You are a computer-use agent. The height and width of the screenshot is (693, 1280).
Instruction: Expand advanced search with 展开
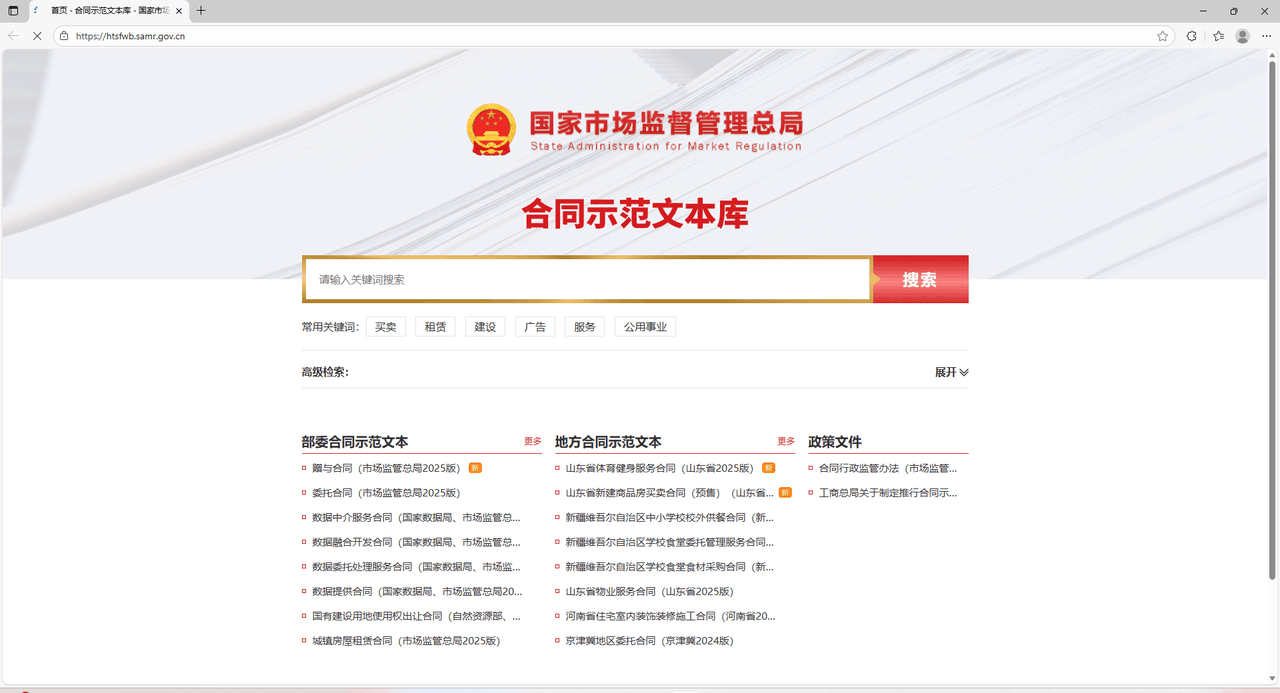click(952, 372)
